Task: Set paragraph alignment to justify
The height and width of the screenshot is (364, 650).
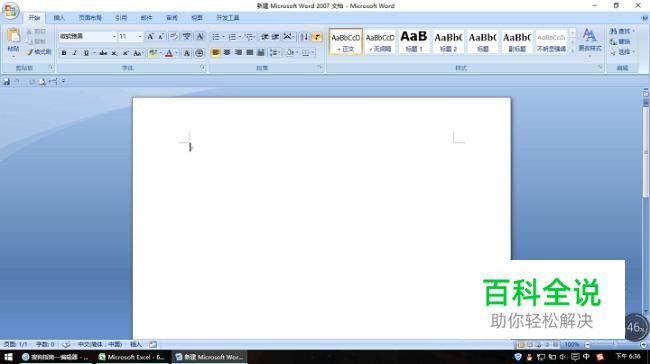Action: [x=249, y=53]
